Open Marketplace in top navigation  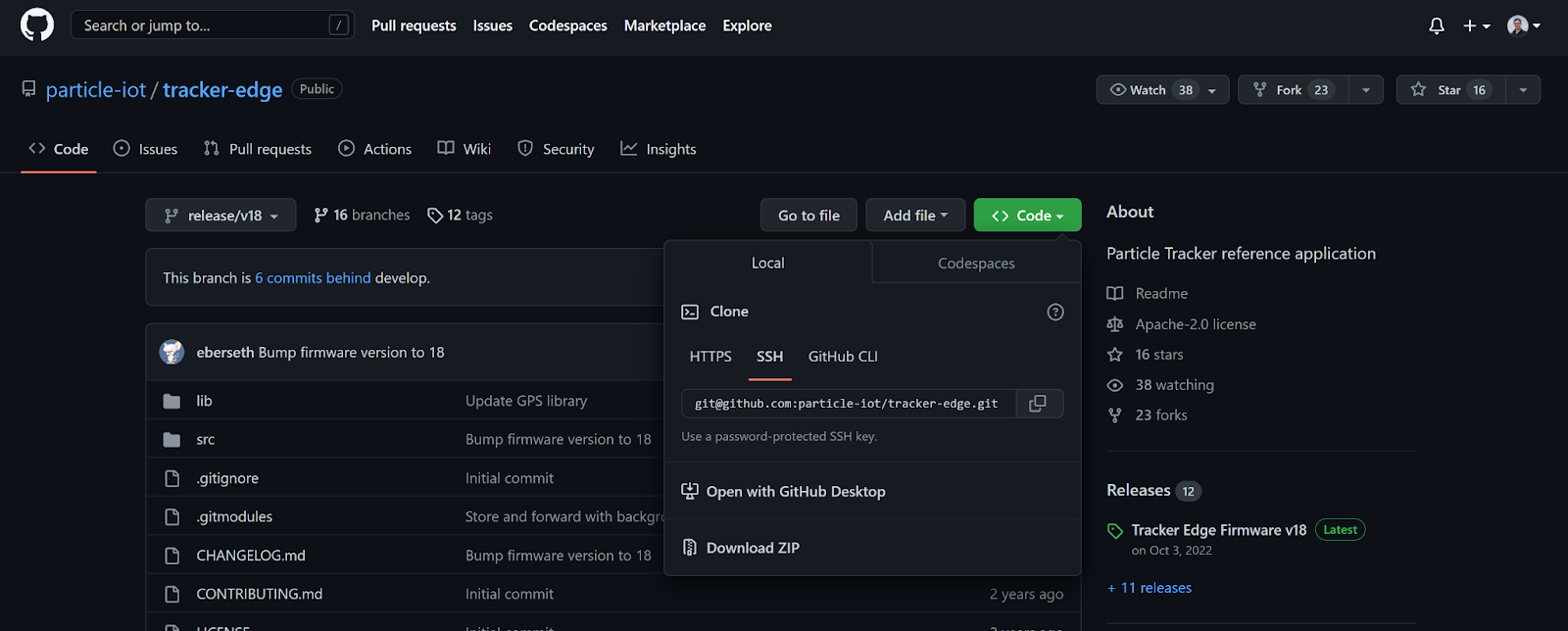click(664, 25)
